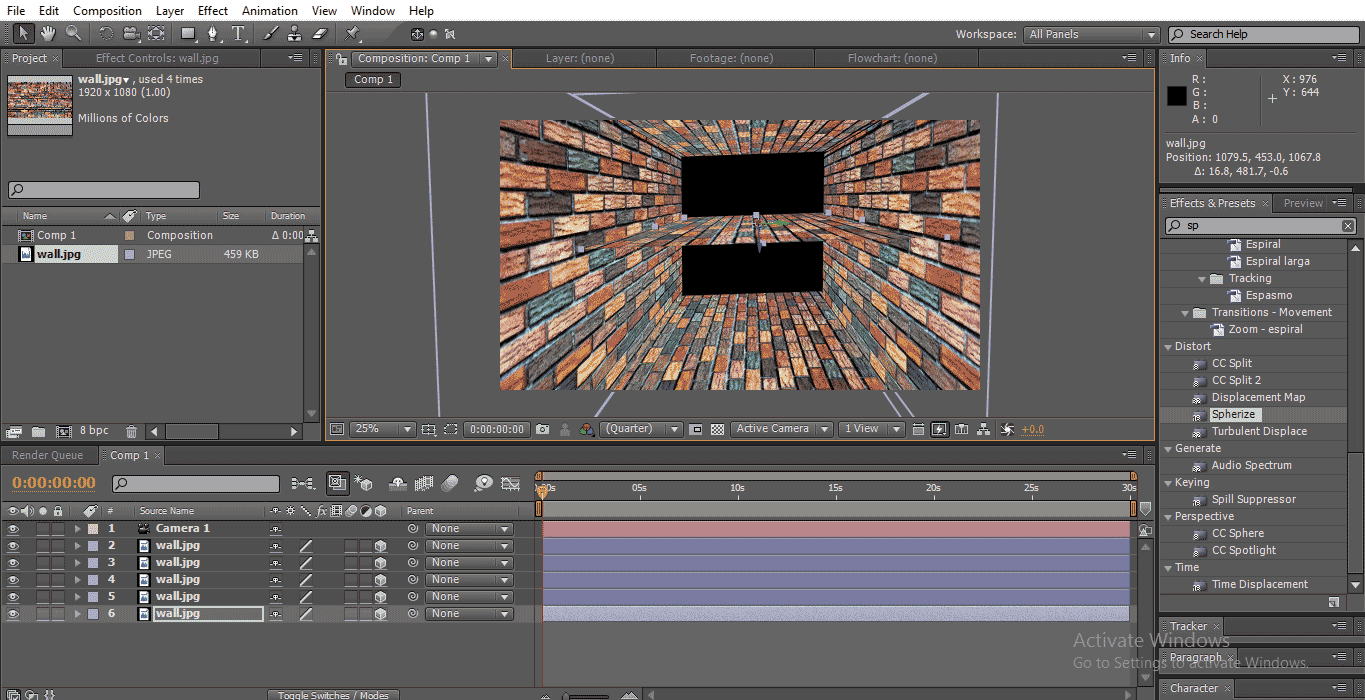This screenshot has width=1365, height=700.
Task: Select the Zoom magnifier tool
Action: (x=73, y=34)
